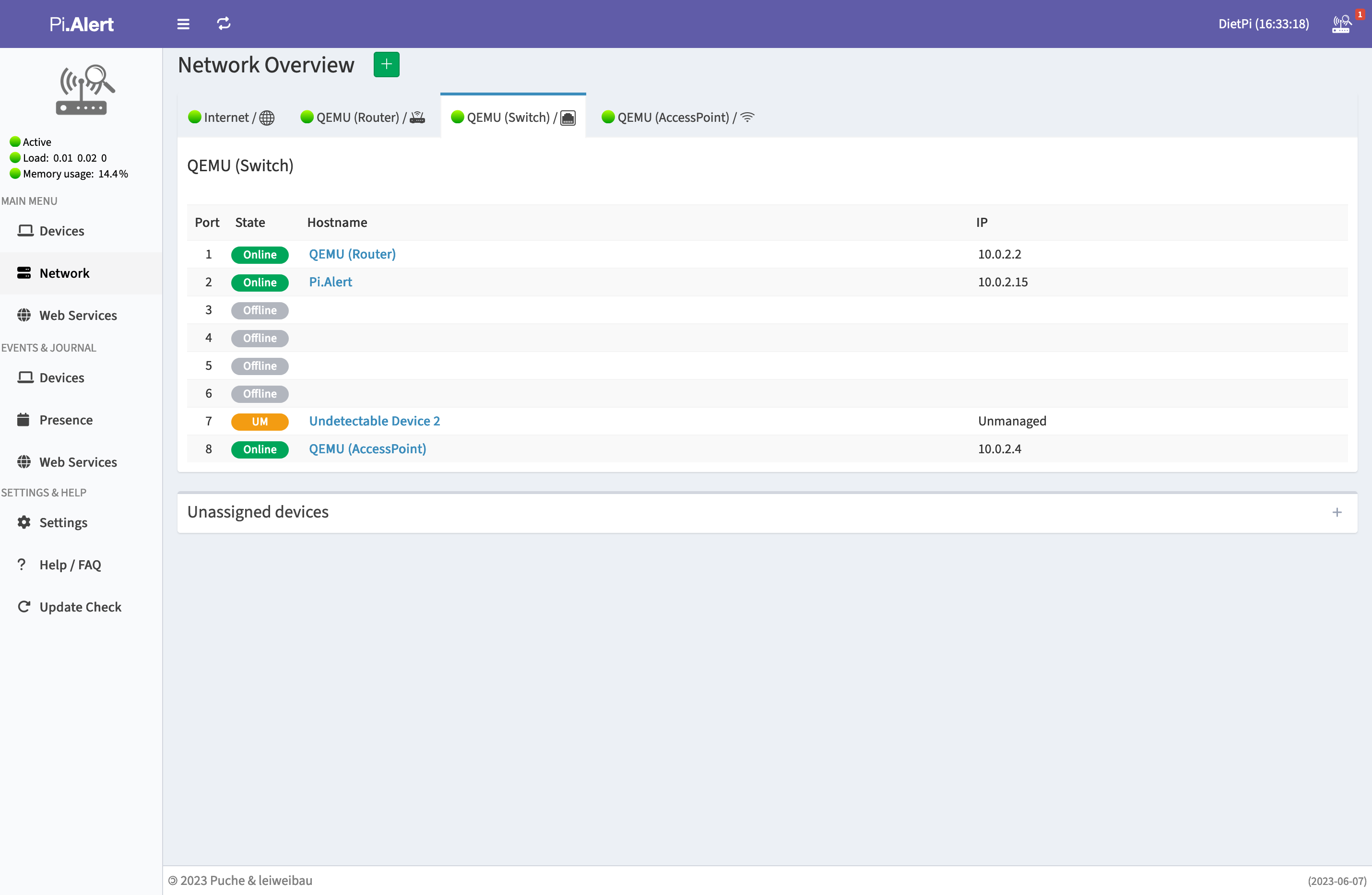The width and height of the screenshot is (1372, 895).
Task: Click the Memory usage 14.4% status
Action: (69, 174)
